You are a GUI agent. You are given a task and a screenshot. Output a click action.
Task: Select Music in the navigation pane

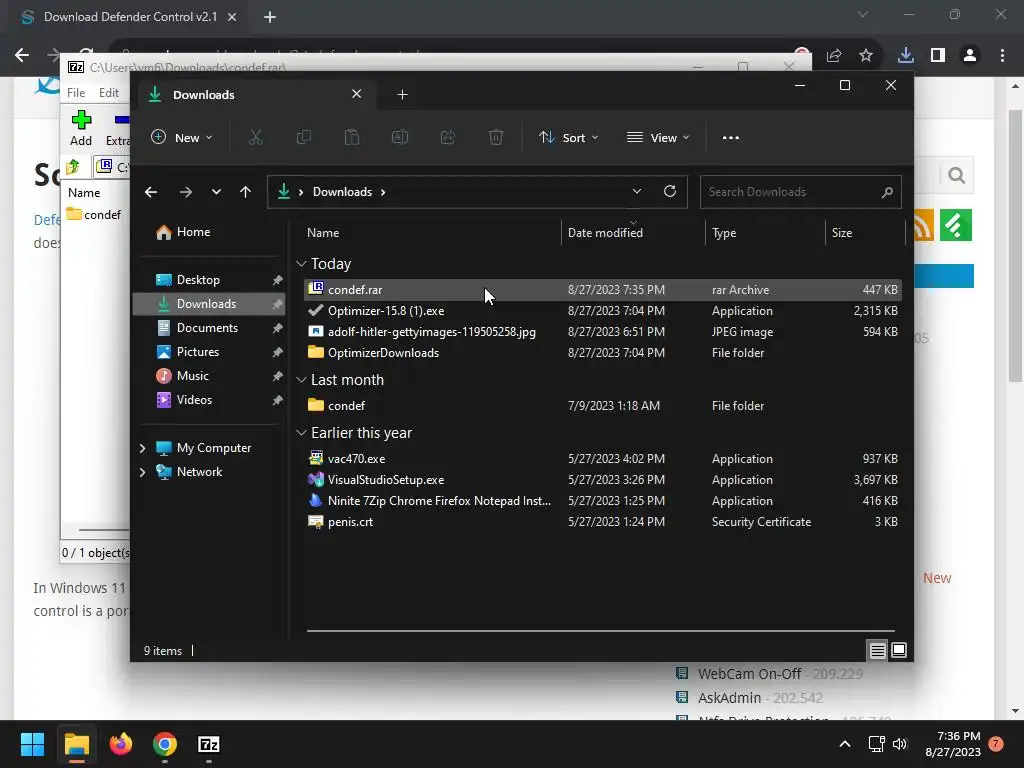209,376
